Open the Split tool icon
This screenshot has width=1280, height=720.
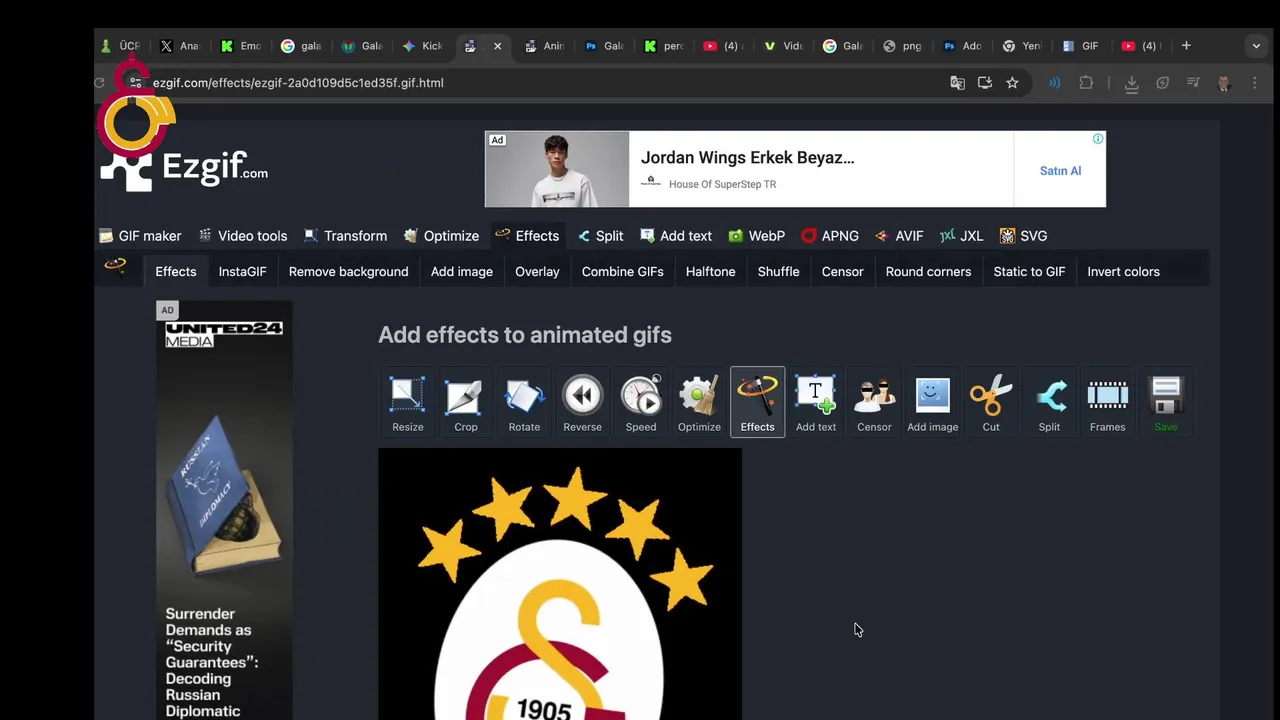1049,402
